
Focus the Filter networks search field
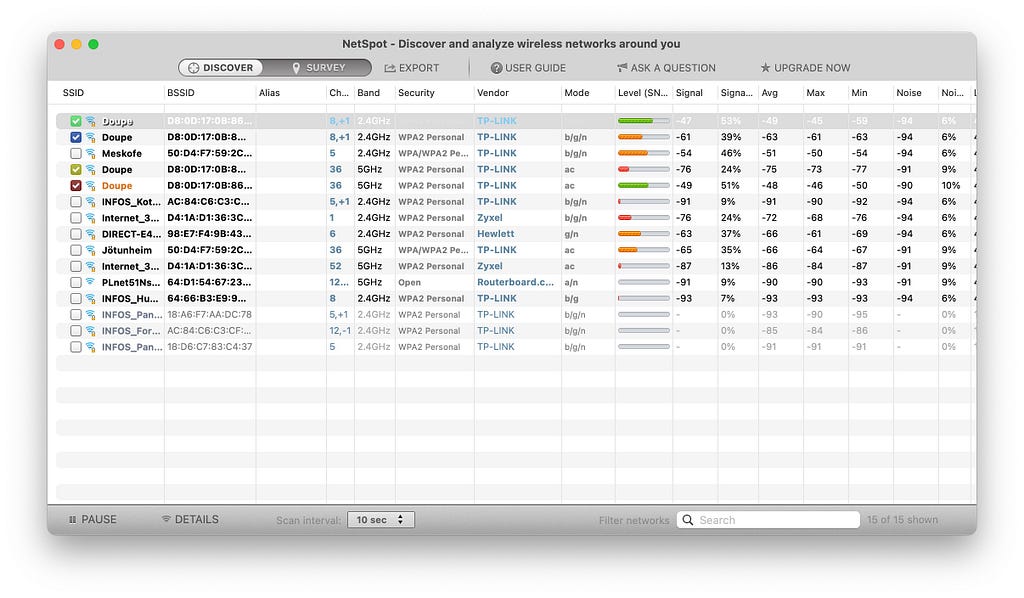(768, 520)
